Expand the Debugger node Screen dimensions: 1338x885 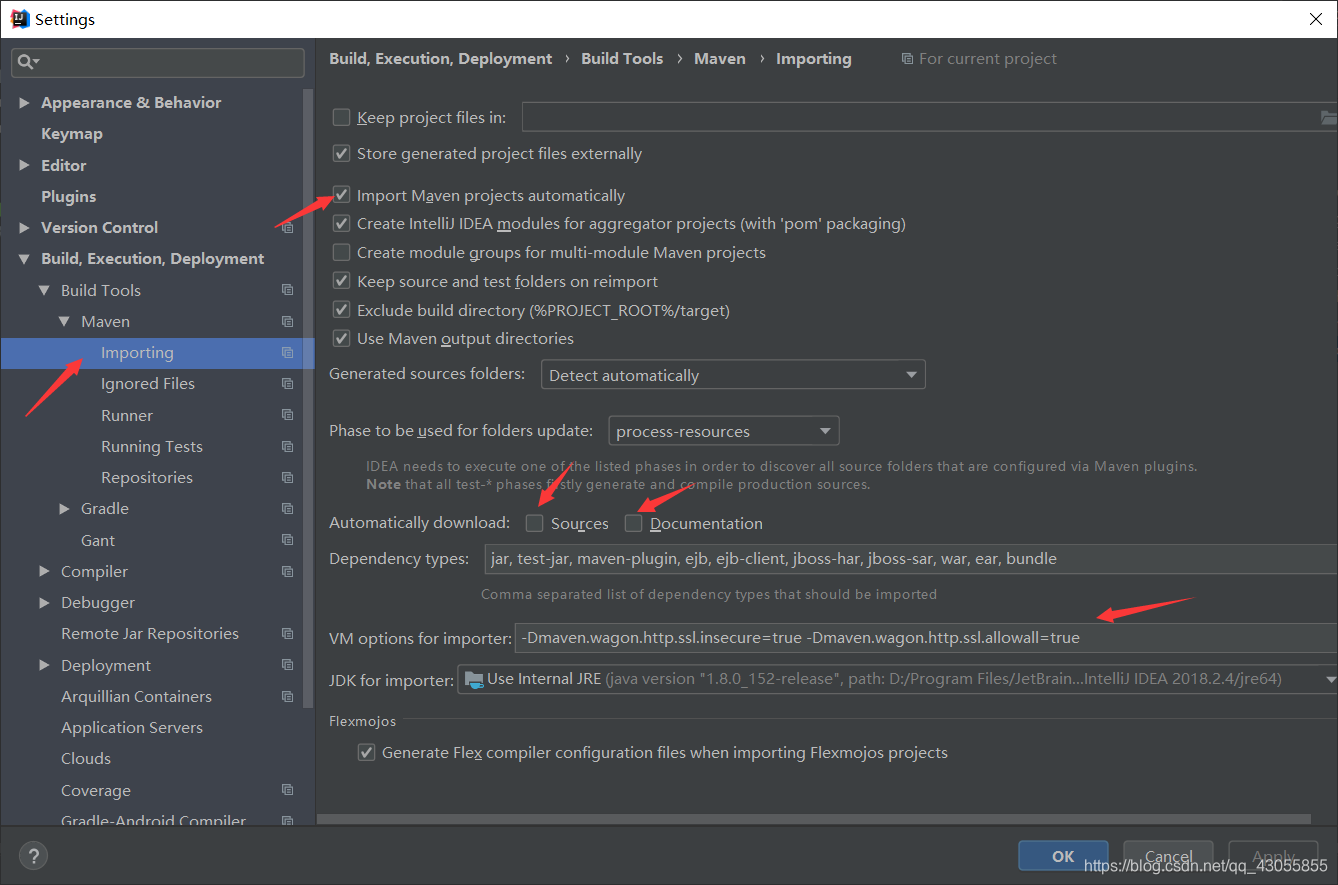pos(44,602)
